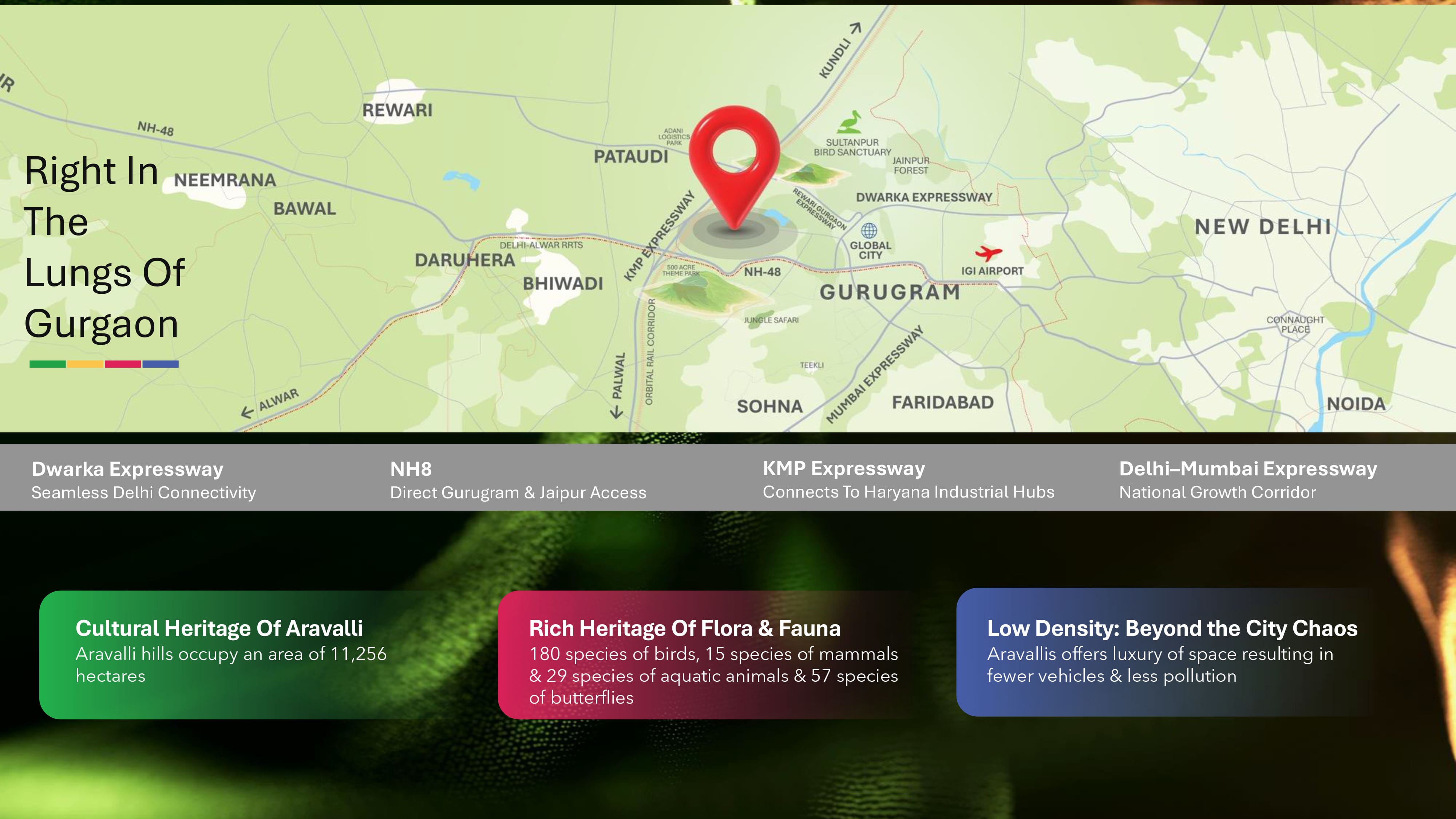Click the Palwal downward arrow
The height and width of the screenshot is (819, 1456).
click(x=617, y=411)
